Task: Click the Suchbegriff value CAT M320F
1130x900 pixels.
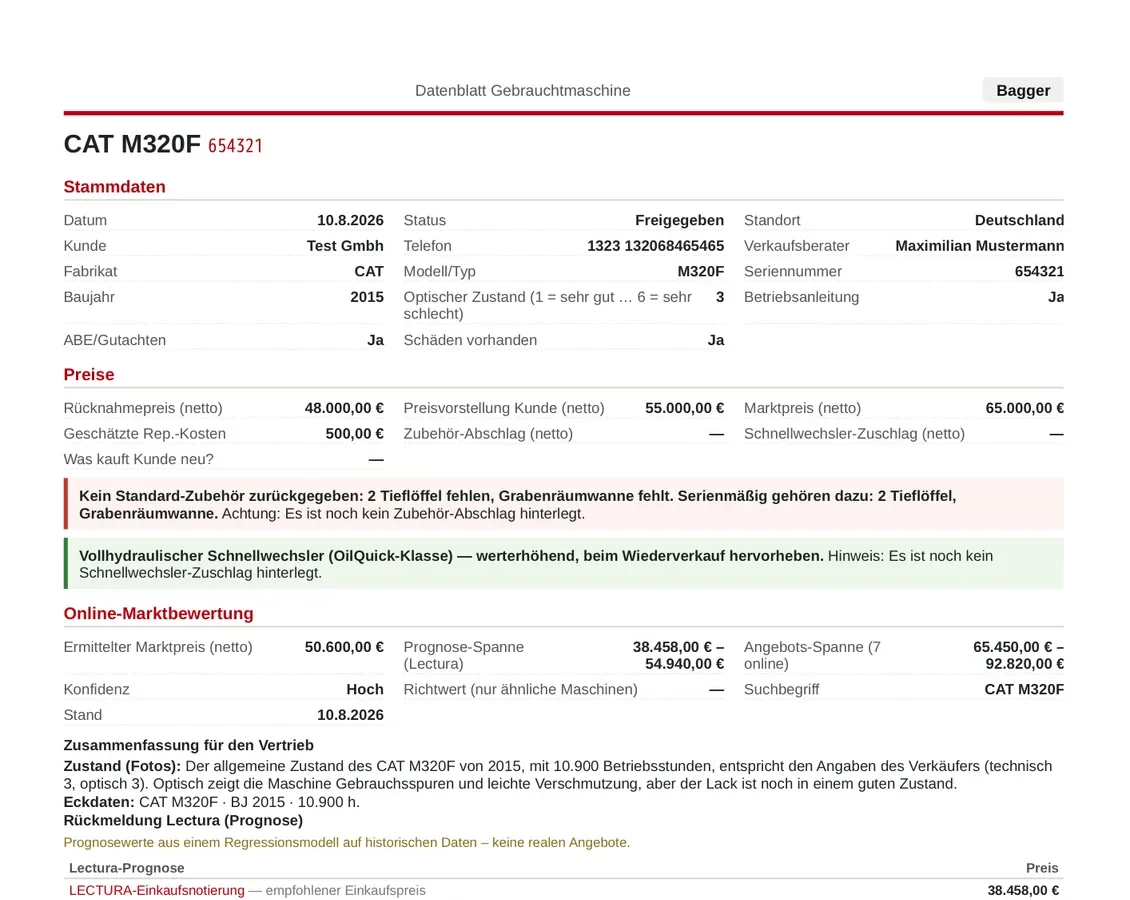Action: coord(1024,690)
